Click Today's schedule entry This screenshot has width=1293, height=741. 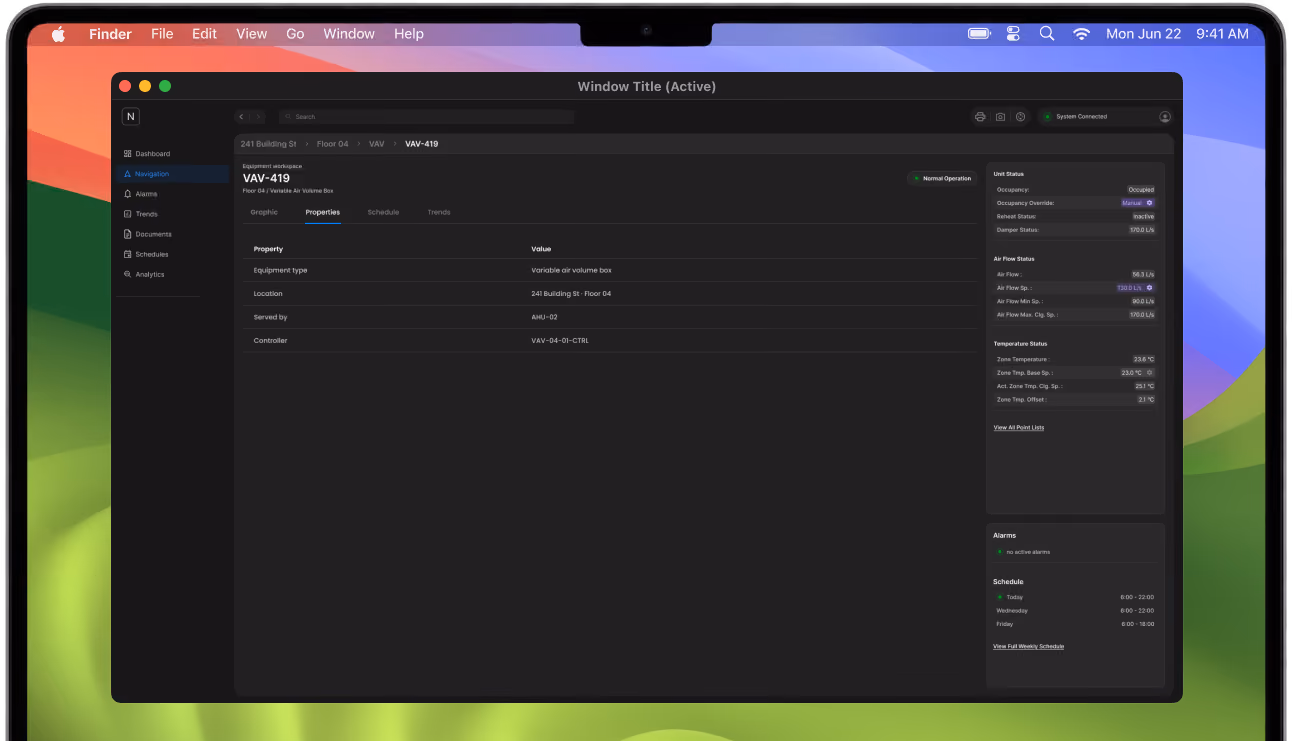click(1075, 597)
